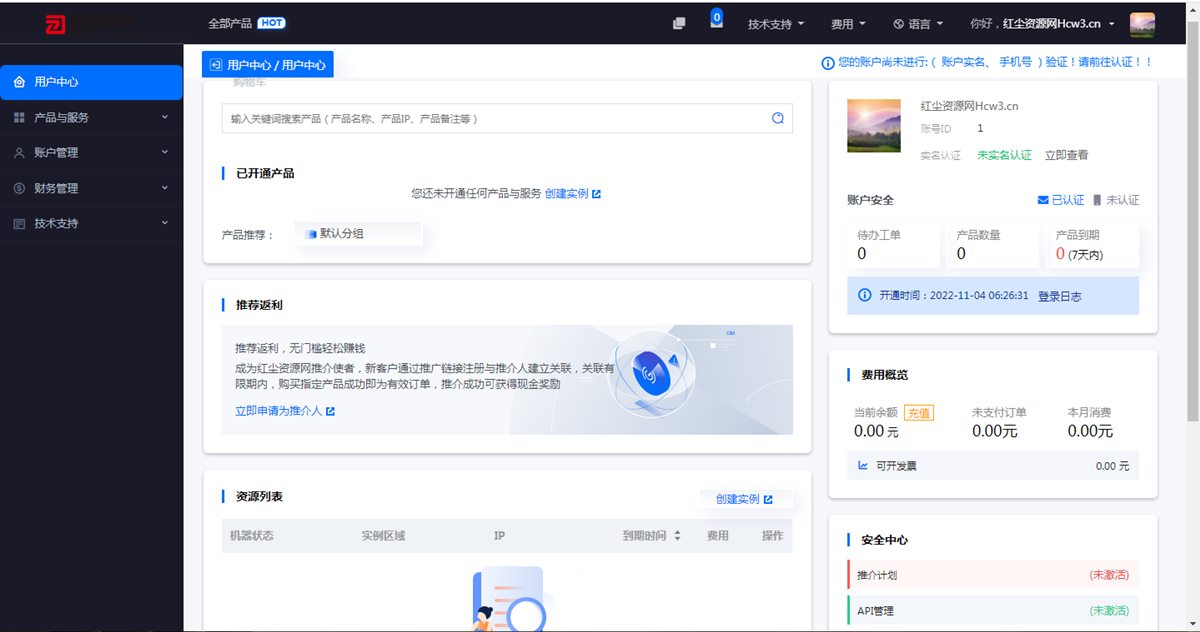Click the 立即申请为推介人 link
The image size is (1200, 632).
coord(284,411)
